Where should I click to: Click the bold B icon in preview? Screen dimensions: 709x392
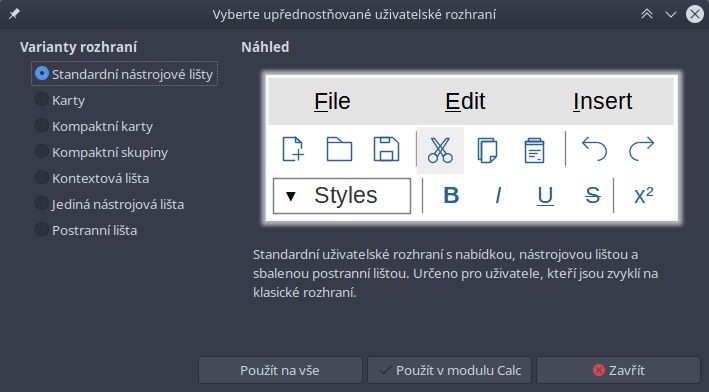(451, 195)
